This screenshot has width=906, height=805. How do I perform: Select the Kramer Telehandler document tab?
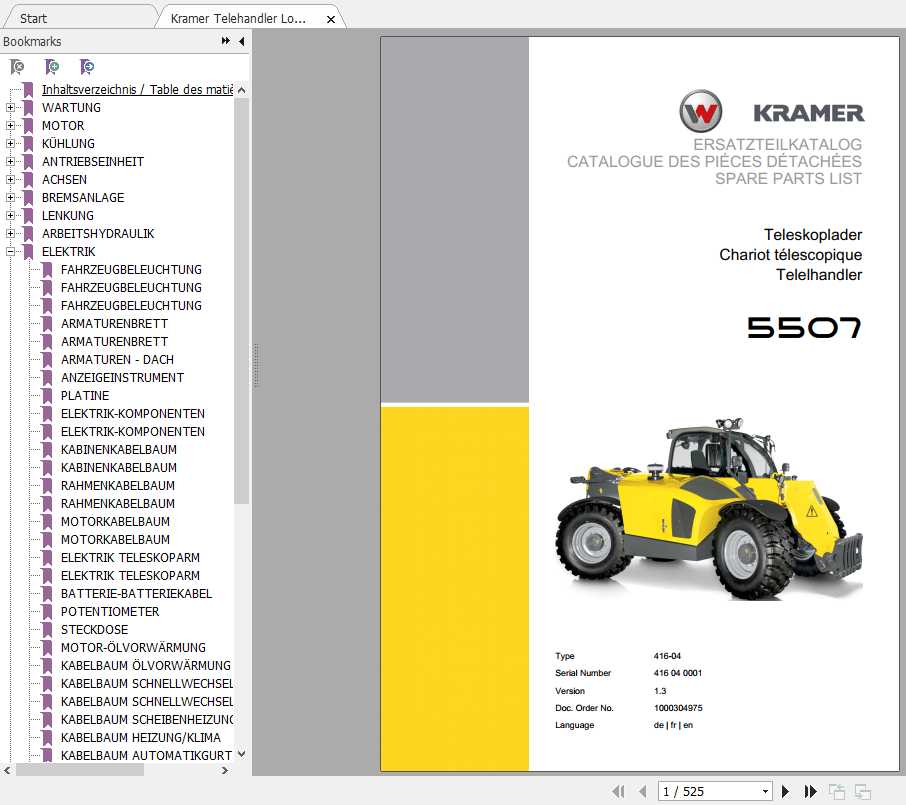[238, 18]
